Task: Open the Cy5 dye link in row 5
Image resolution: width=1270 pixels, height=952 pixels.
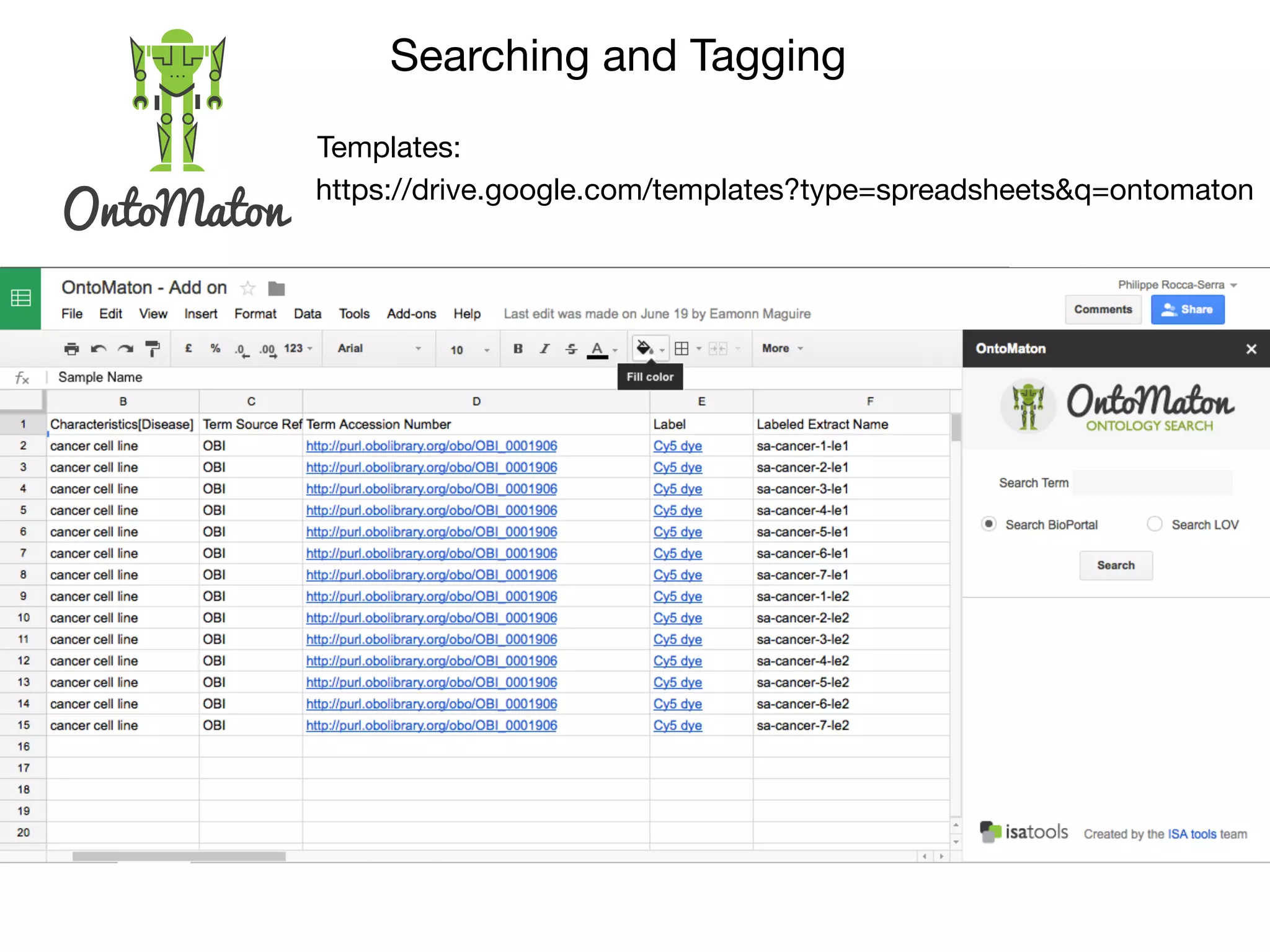Action: pos(677,511)
